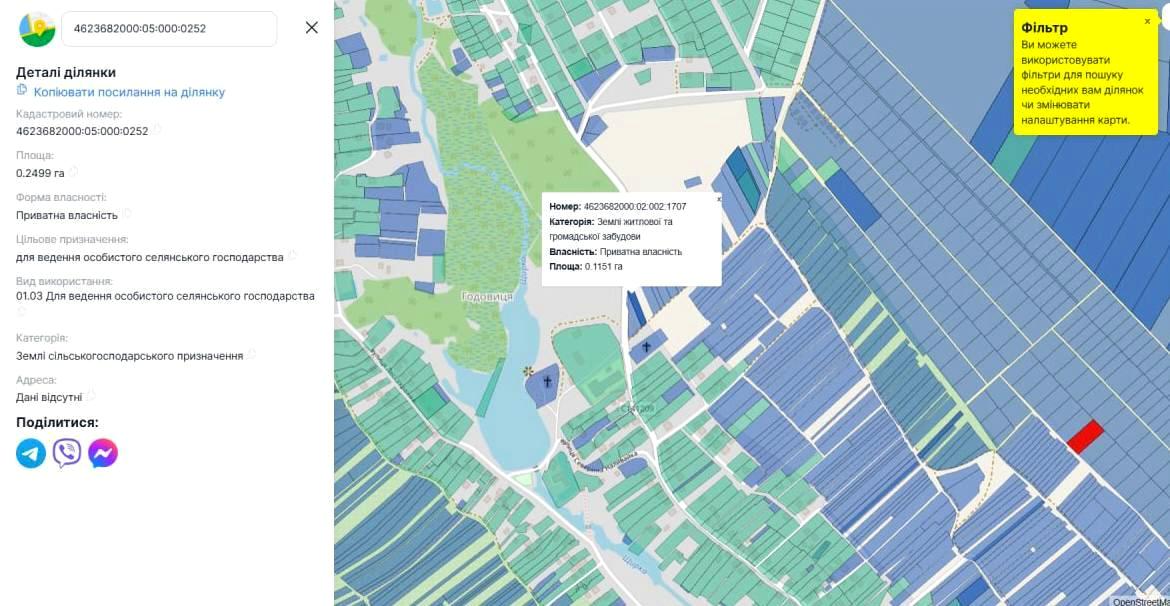Screen dimensions: 1170x606
Task: Share the parcel via Telegram
Action: pos(31,453)
